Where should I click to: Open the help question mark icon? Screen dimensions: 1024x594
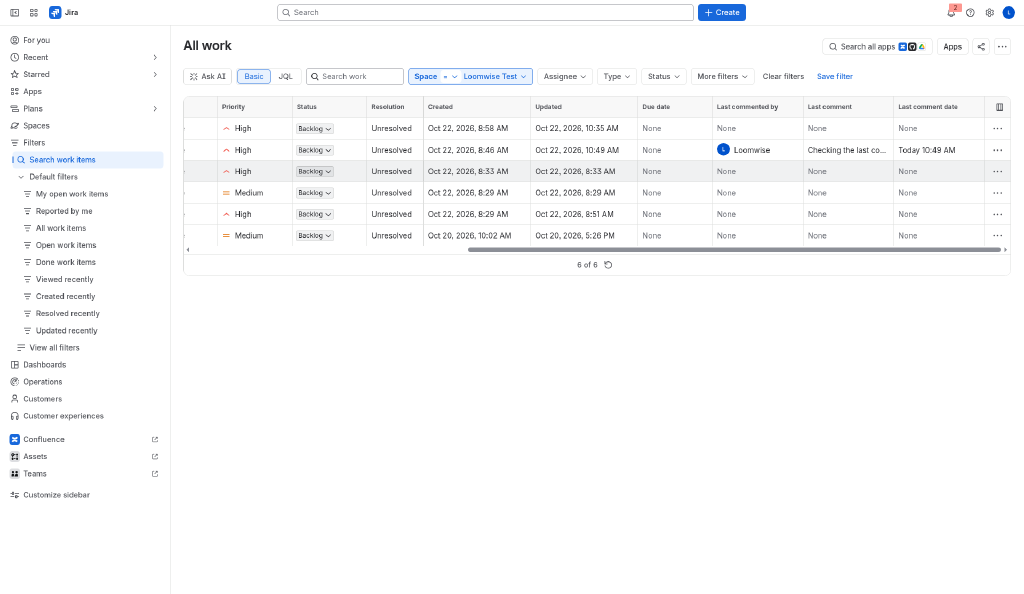[970, 12]
